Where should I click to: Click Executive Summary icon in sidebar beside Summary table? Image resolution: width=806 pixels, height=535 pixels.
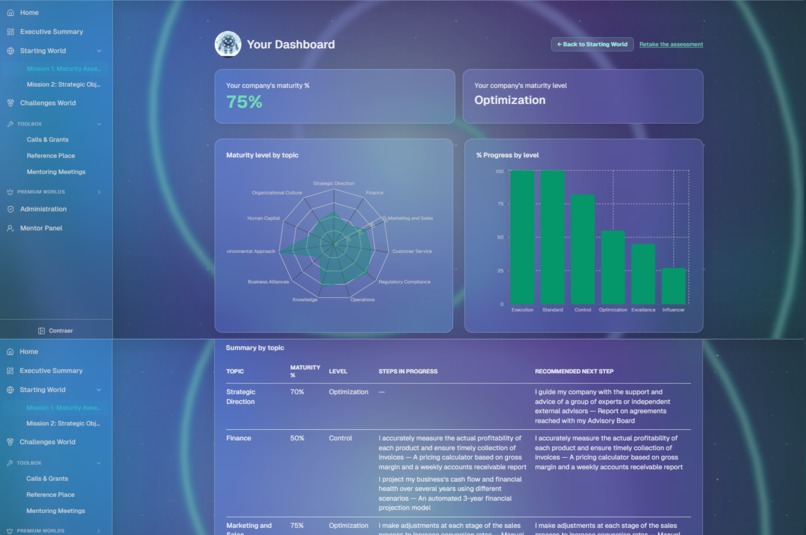pos(10,371)
